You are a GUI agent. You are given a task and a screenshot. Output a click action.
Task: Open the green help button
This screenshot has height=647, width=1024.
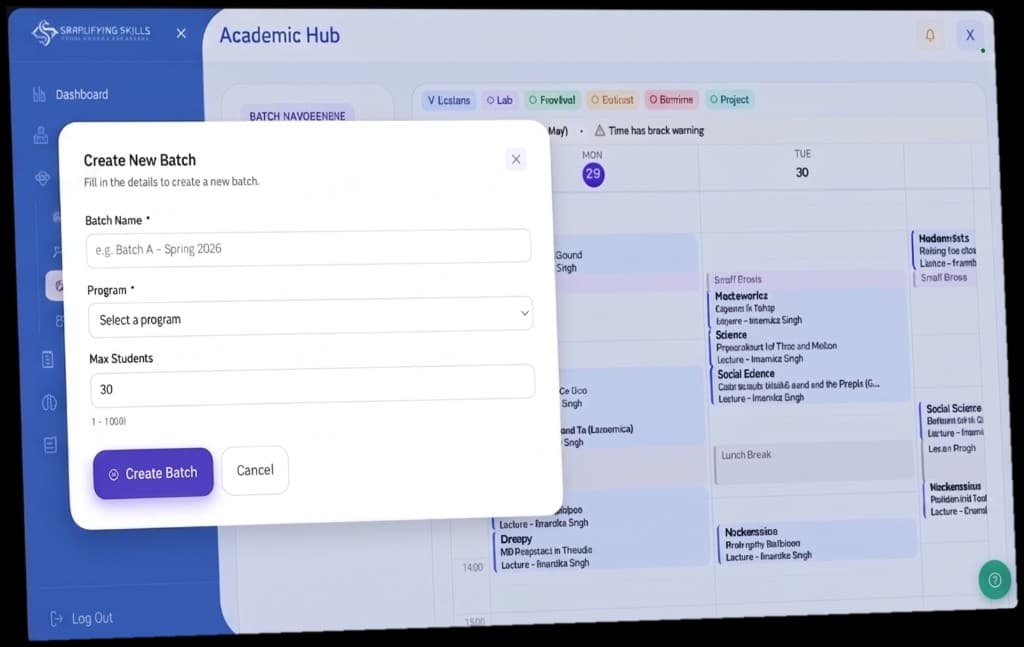[x=995, y=579]
